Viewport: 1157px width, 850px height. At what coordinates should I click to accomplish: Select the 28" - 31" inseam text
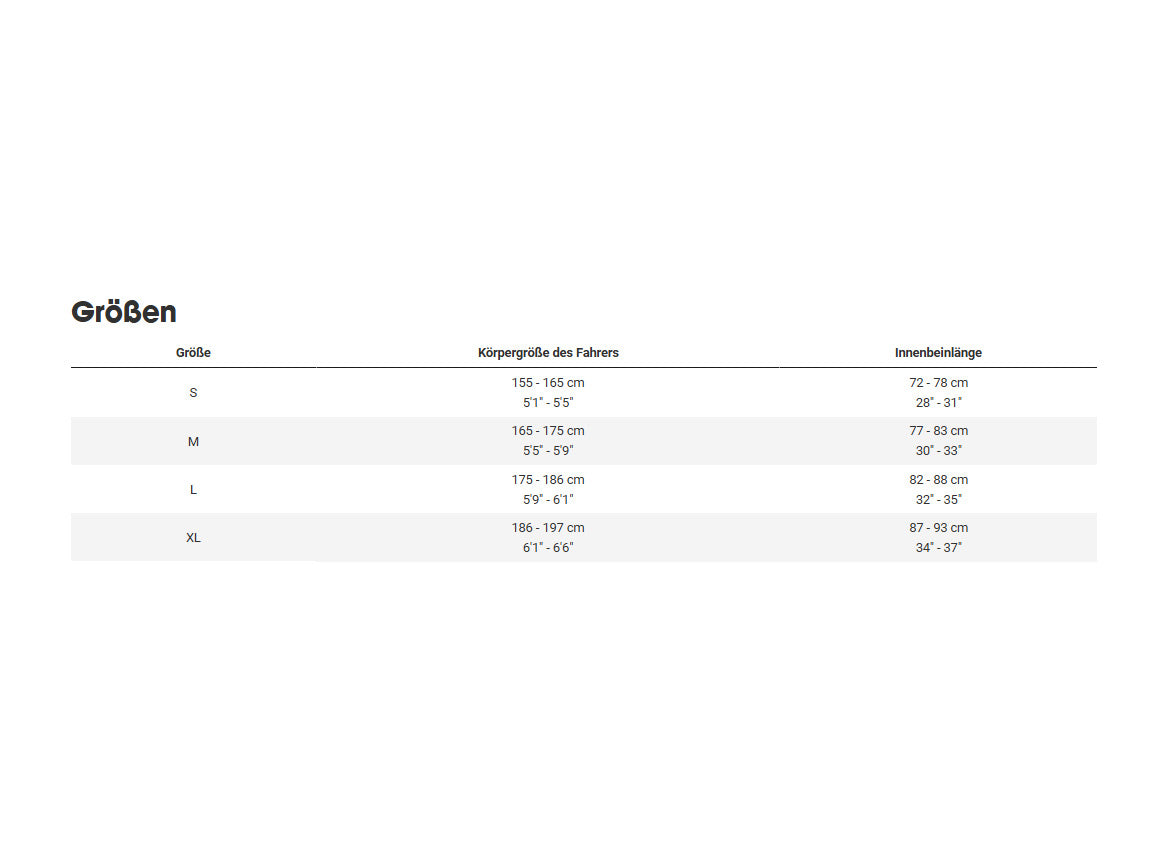(938, 402)
